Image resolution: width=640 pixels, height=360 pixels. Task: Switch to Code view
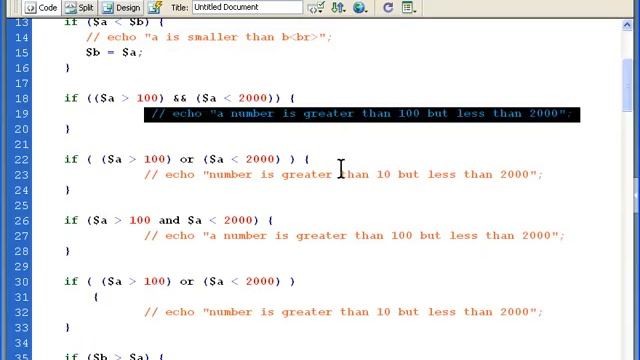(x=41, y=7)
